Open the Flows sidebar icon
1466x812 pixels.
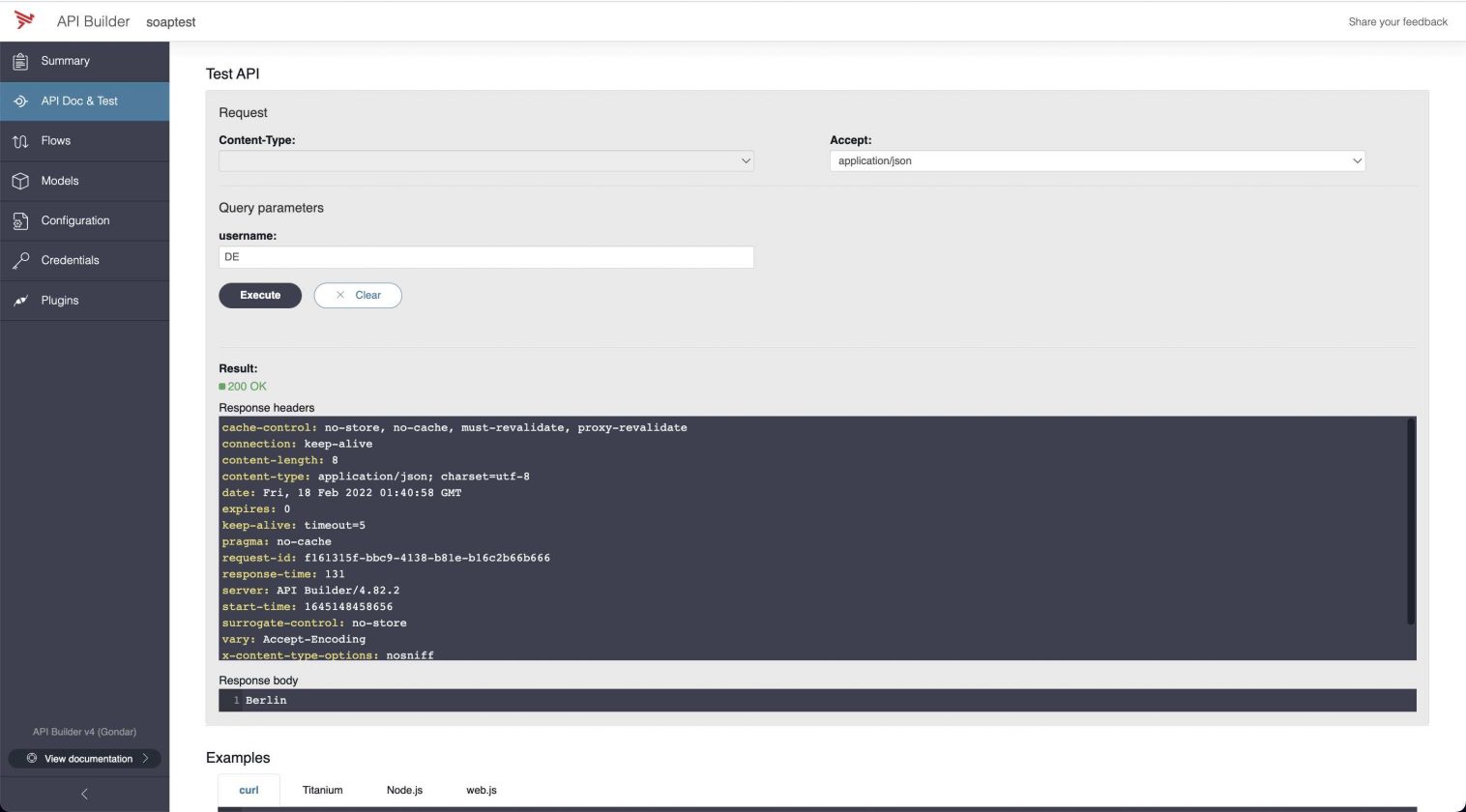(x=20, y=141)
